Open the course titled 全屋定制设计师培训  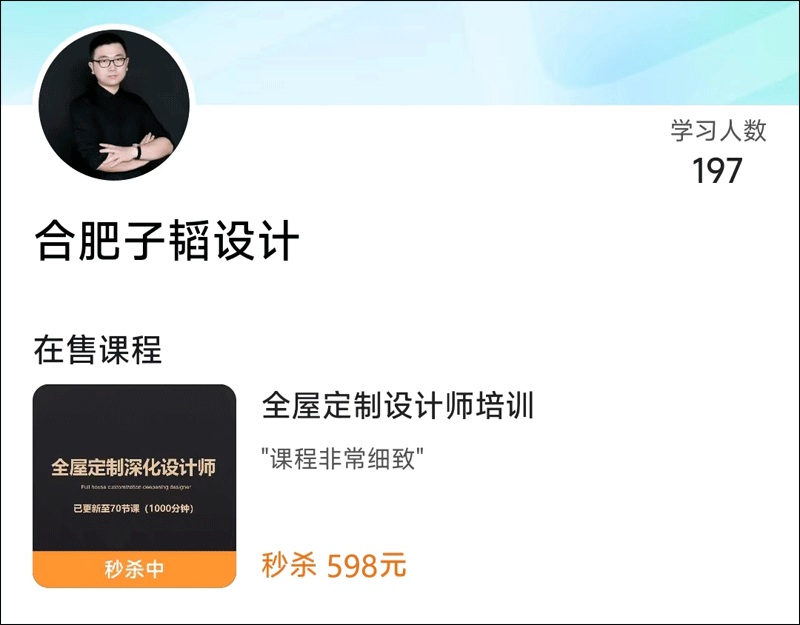pyautogui.click(x=397, y=406)
